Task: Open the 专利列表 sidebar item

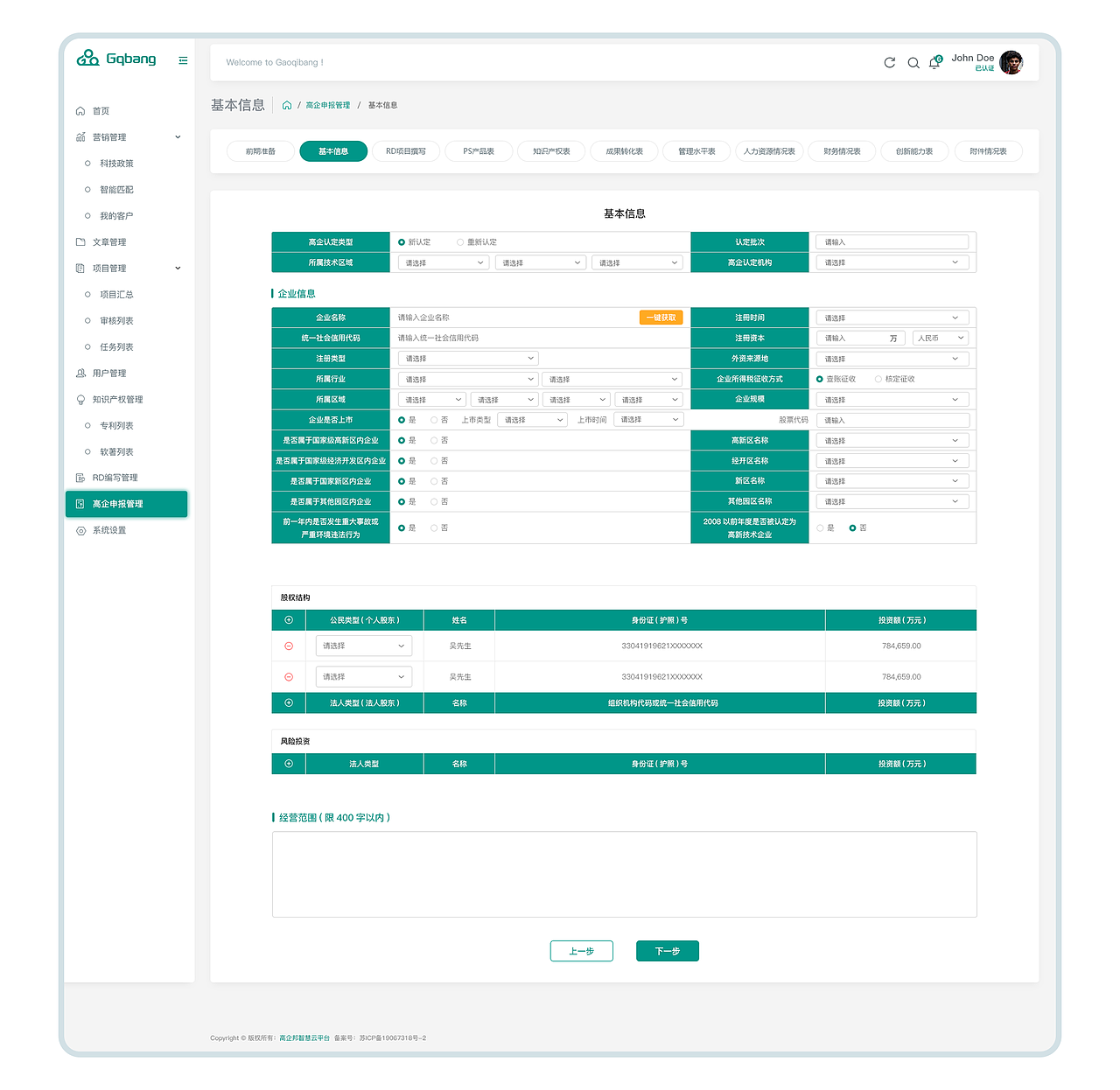Action: coord(116,426)
